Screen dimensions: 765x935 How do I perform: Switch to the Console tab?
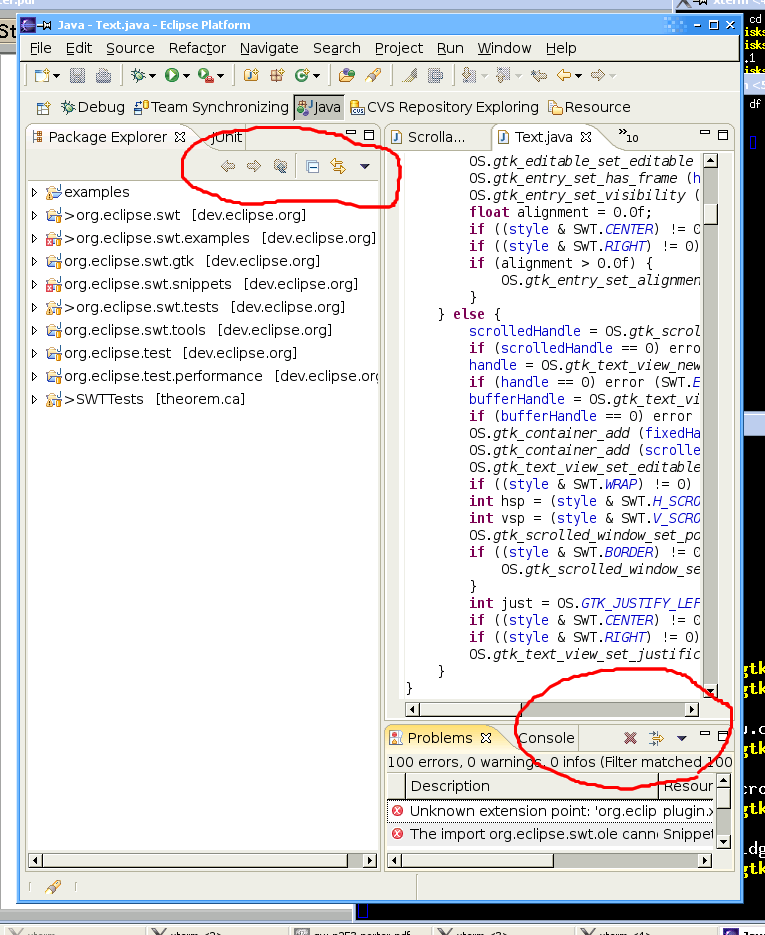click(x=546, y=738)
